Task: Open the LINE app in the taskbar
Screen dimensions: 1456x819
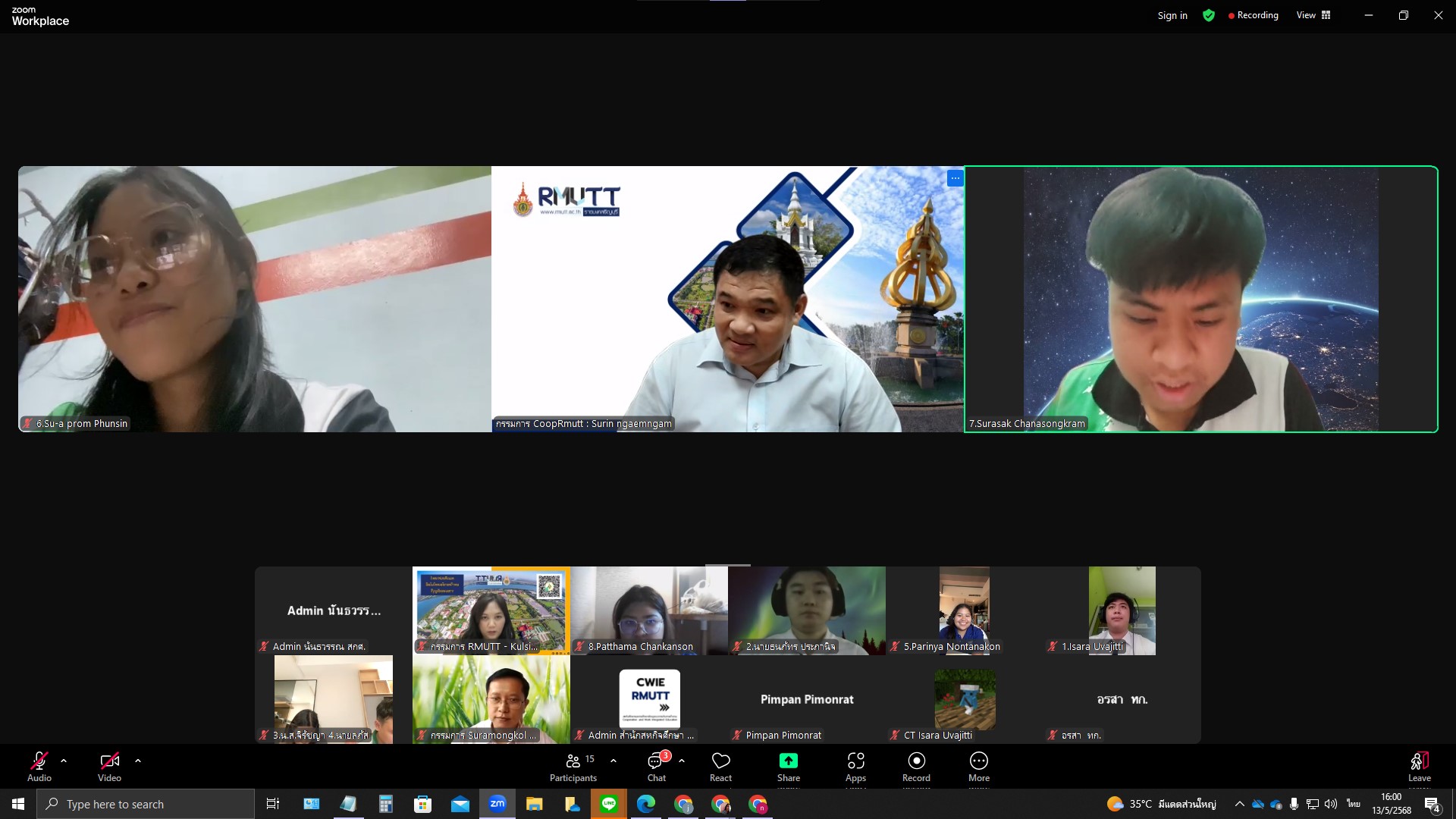Action: (x=609, y=804)
